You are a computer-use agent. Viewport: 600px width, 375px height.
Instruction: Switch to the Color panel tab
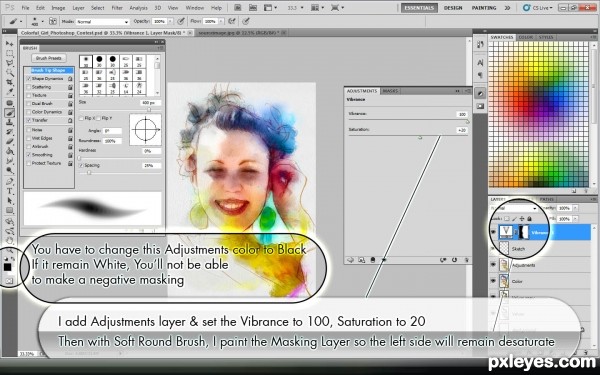point(526,37)
